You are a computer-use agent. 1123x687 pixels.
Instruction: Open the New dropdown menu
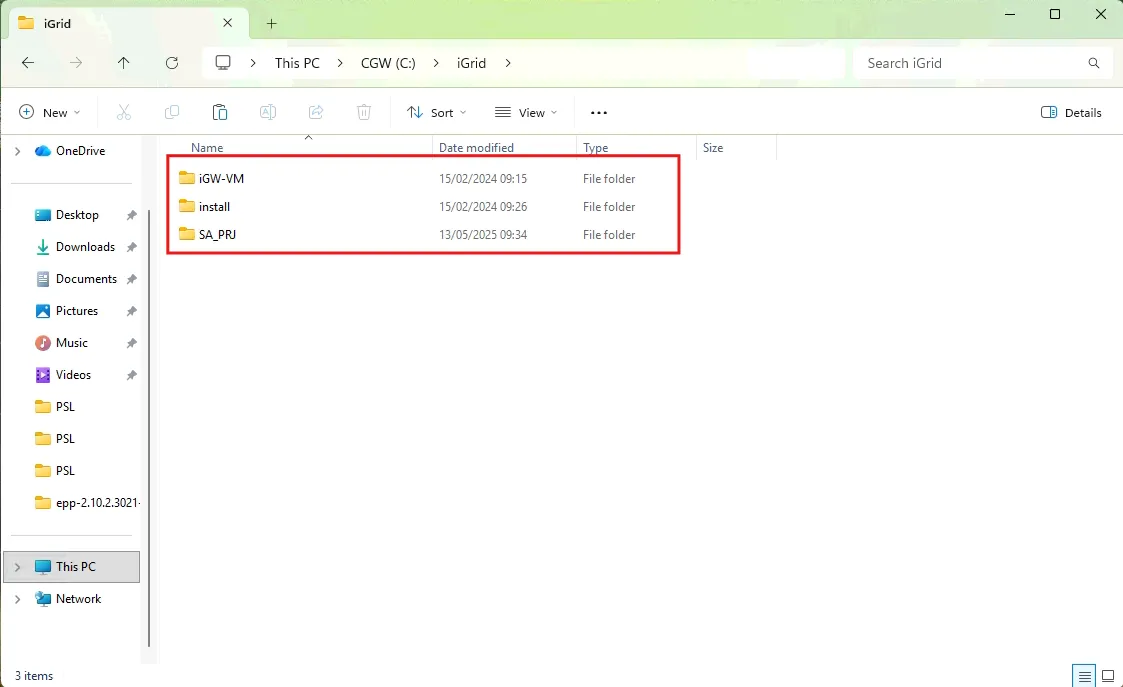(49, 112)
